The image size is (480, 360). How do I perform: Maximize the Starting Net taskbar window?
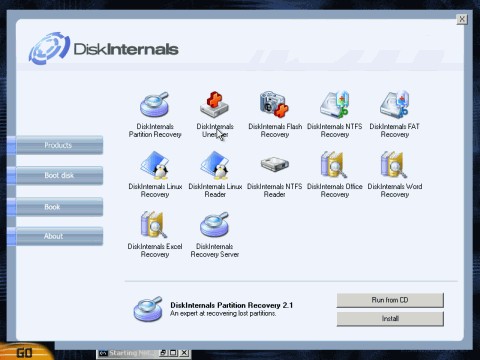tap(174, 353)
